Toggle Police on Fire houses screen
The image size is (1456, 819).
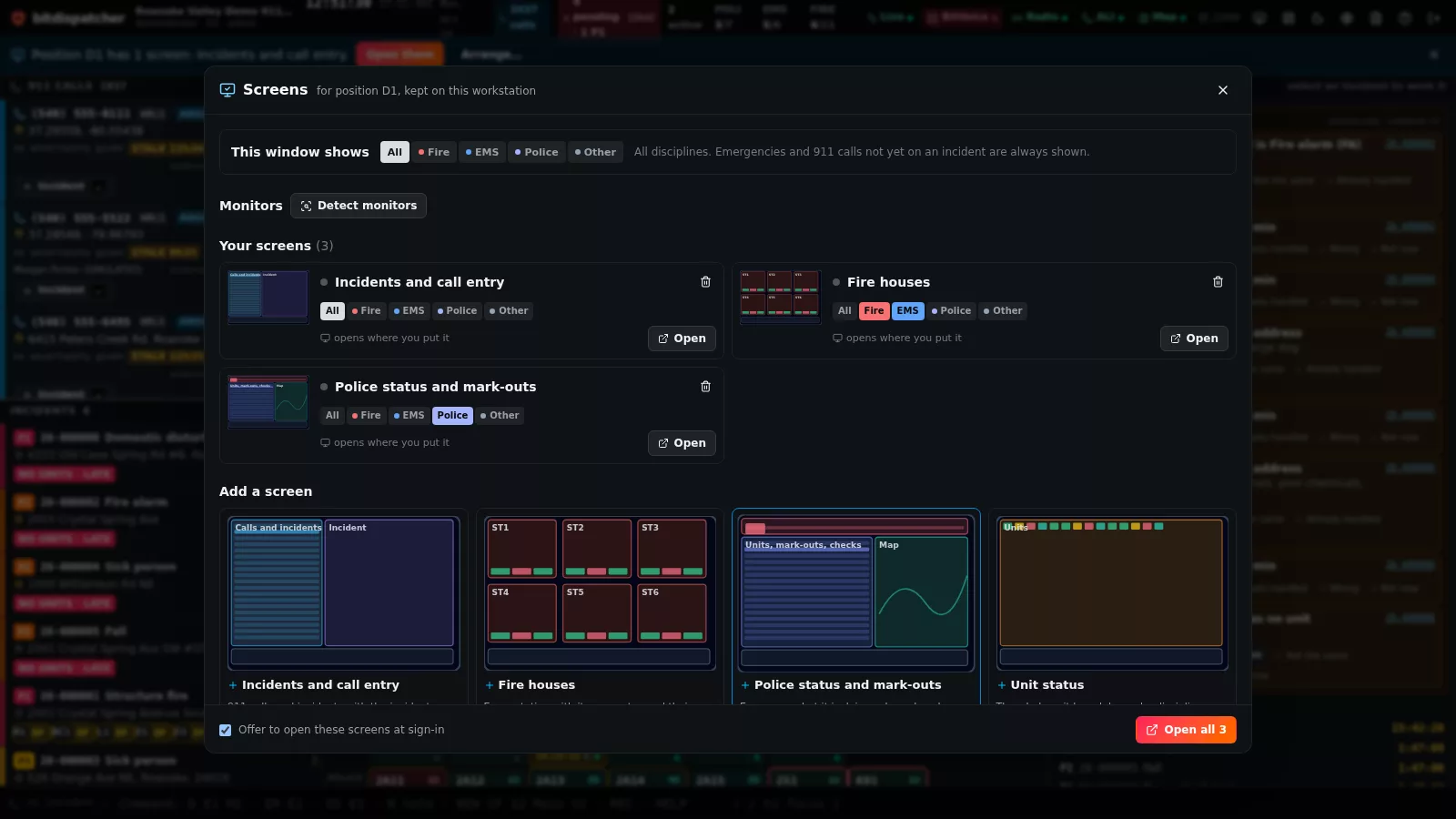click(951, 311)
